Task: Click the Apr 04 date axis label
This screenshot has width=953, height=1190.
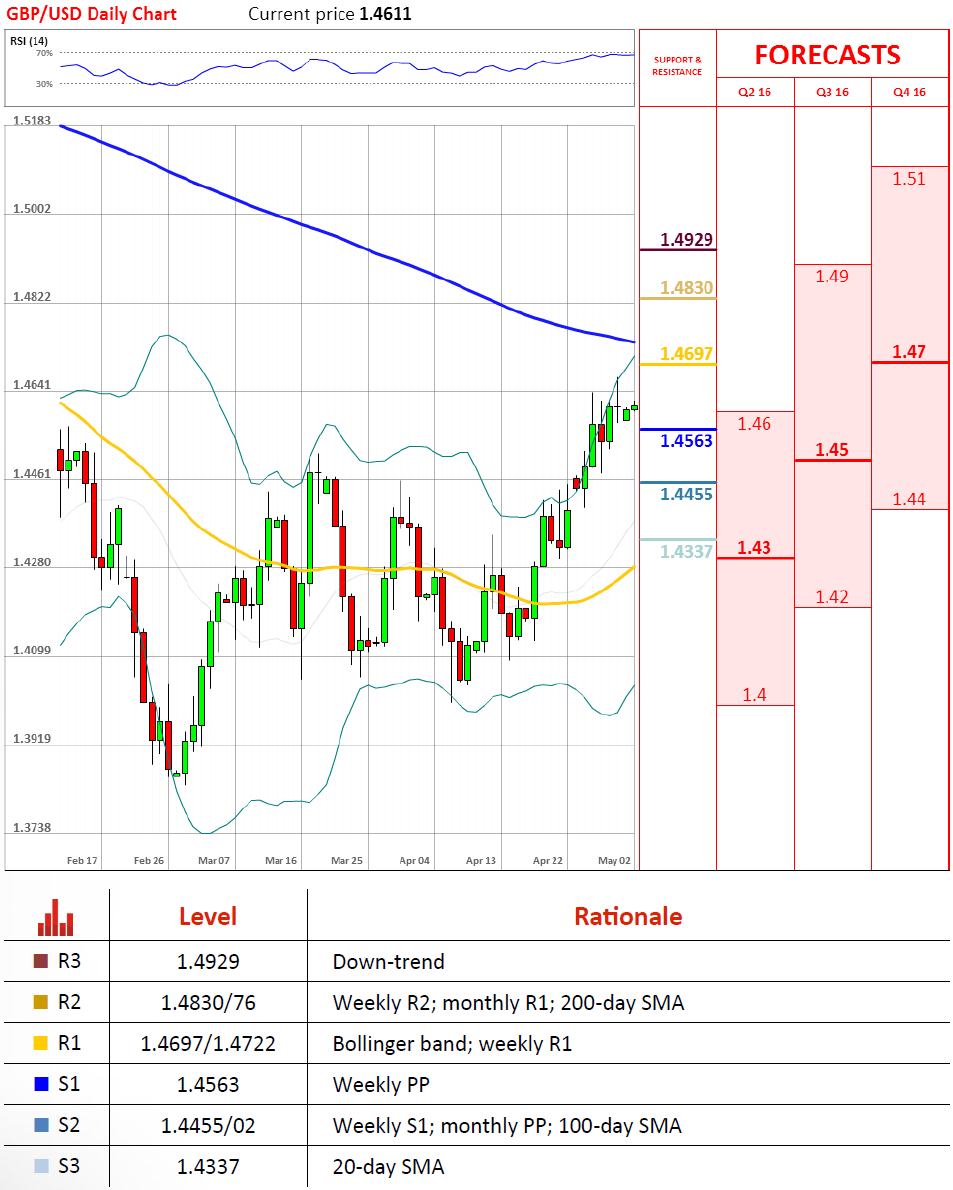Action: [414, 861]
